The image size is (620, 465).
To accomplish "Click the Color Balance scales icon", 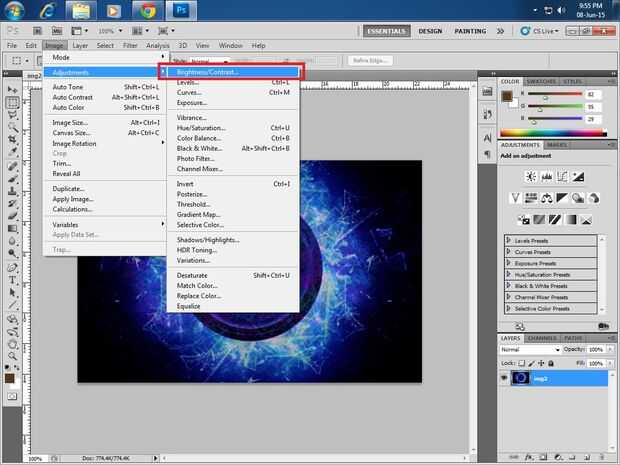I will (549, 196).
